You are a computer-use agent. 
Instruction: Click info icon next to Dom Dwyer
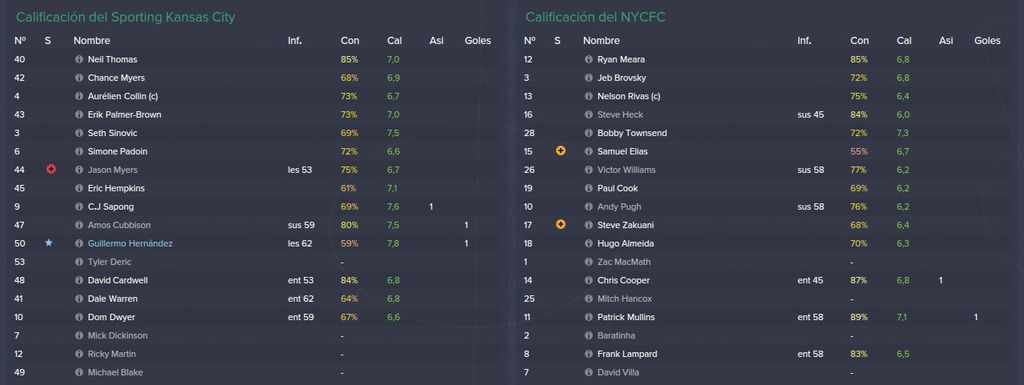click(x=80, y=317)
